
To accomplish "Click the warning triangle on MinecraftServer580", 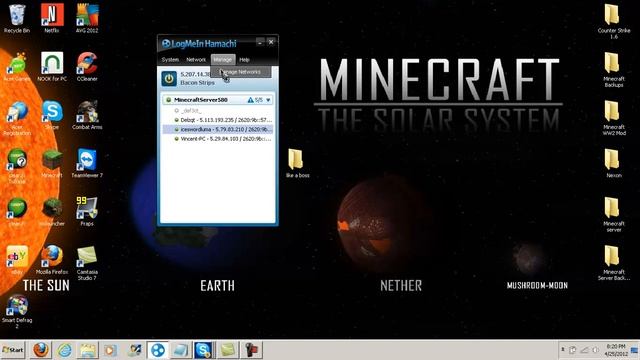I will click(x=250, y=100).
